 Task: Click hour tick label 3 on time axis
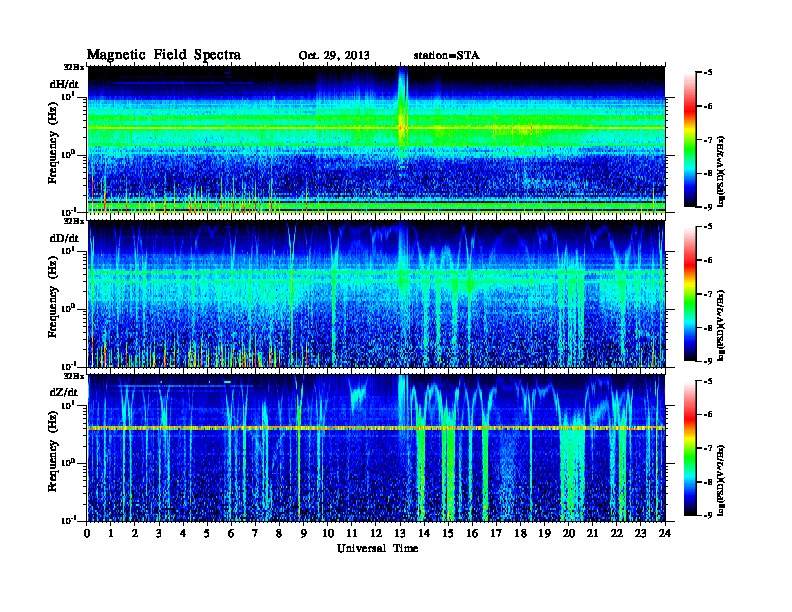click(159, 533)
